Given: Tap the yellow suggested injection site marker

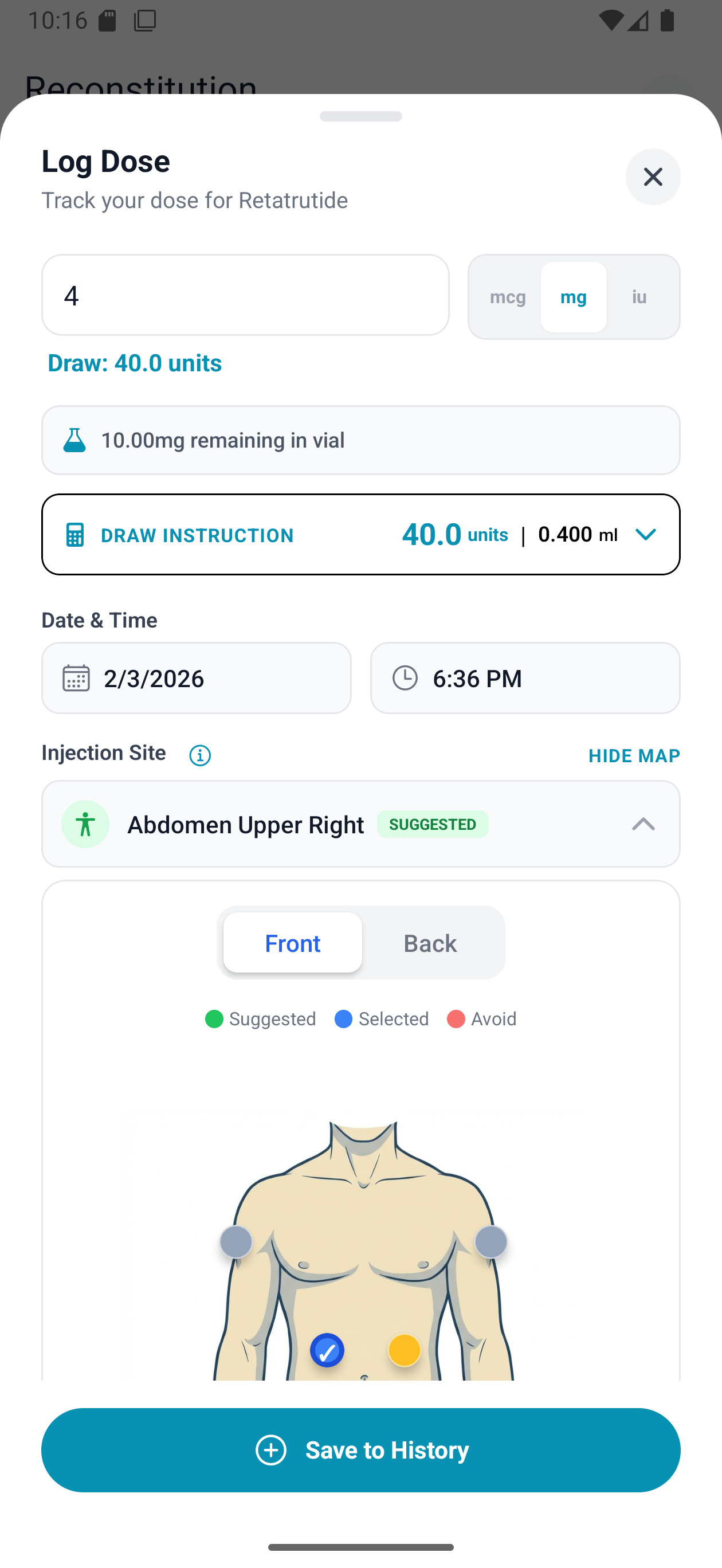Looking at the screenshot, I should tap(403, 1350).
